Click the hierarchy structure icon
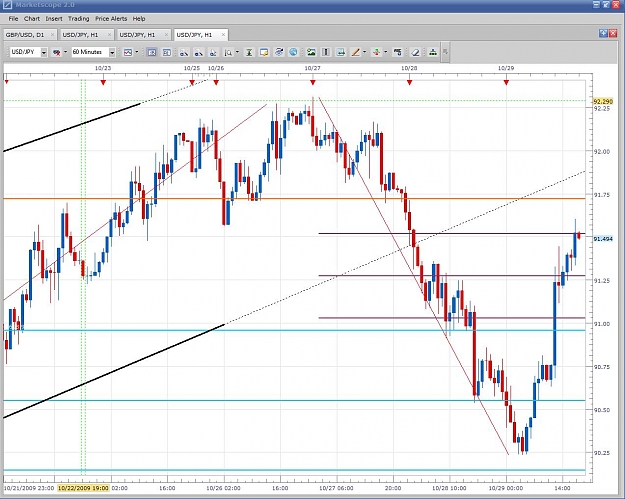This screenshot has width=625, height=499. [x=432, y=52]
